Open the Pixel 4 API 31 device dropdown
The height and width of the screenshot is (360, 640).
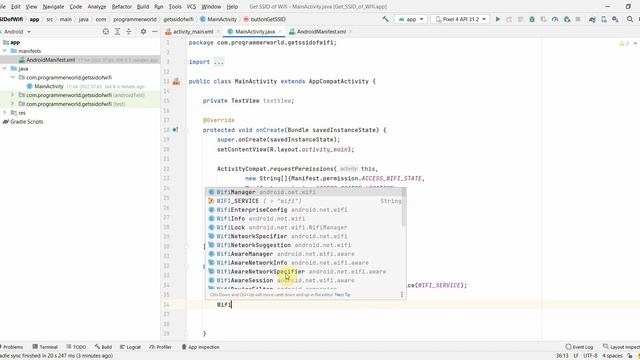460,19
